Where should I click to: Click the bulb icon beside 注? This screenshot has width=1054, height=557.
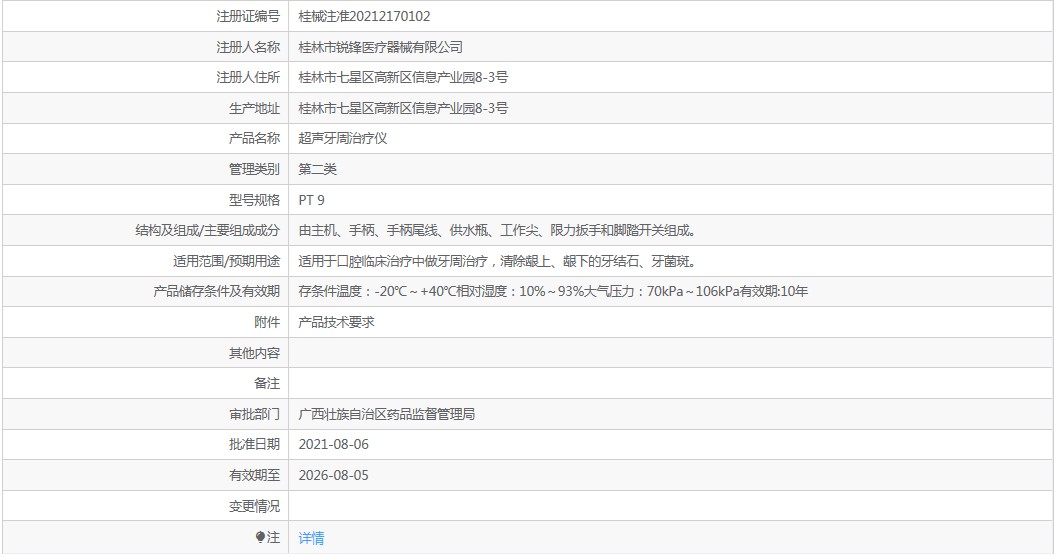pyautogui.click(x=260, y=538)
